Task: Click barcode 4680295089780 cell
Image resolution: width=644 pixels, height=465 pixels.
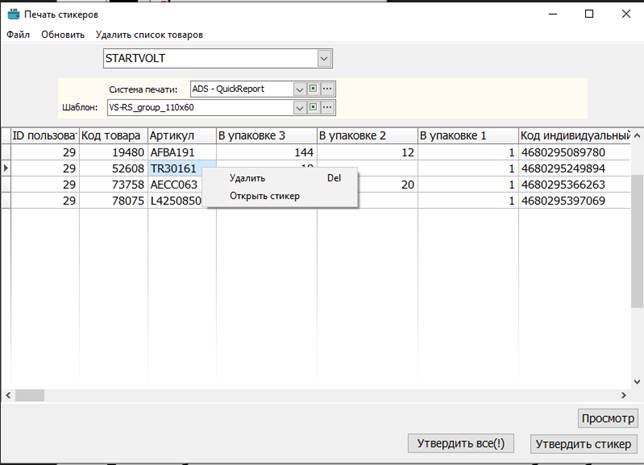Action: [x=574, y=152]
